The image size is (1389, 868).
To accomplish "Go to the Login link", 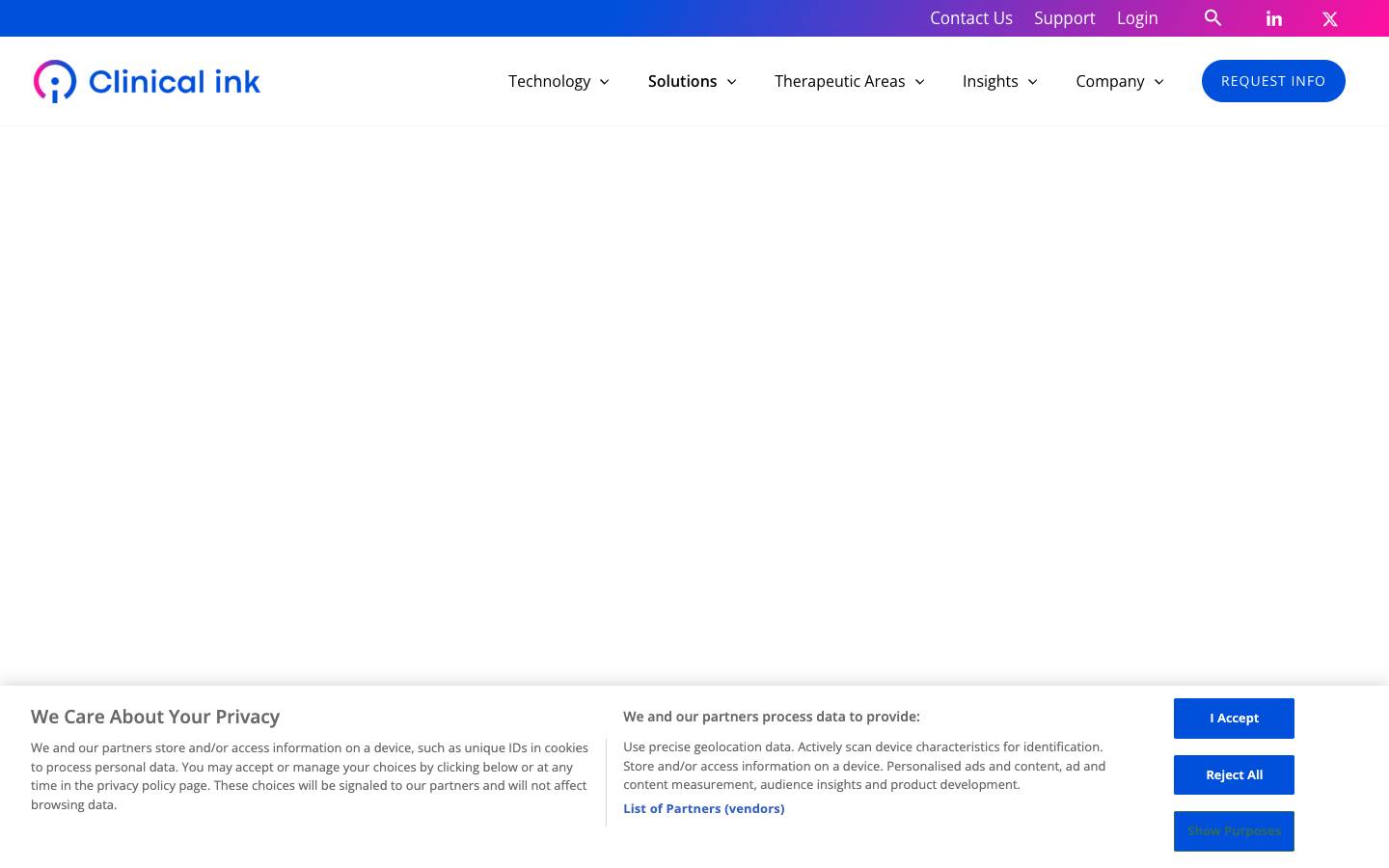I will (x=1137, y=18).
